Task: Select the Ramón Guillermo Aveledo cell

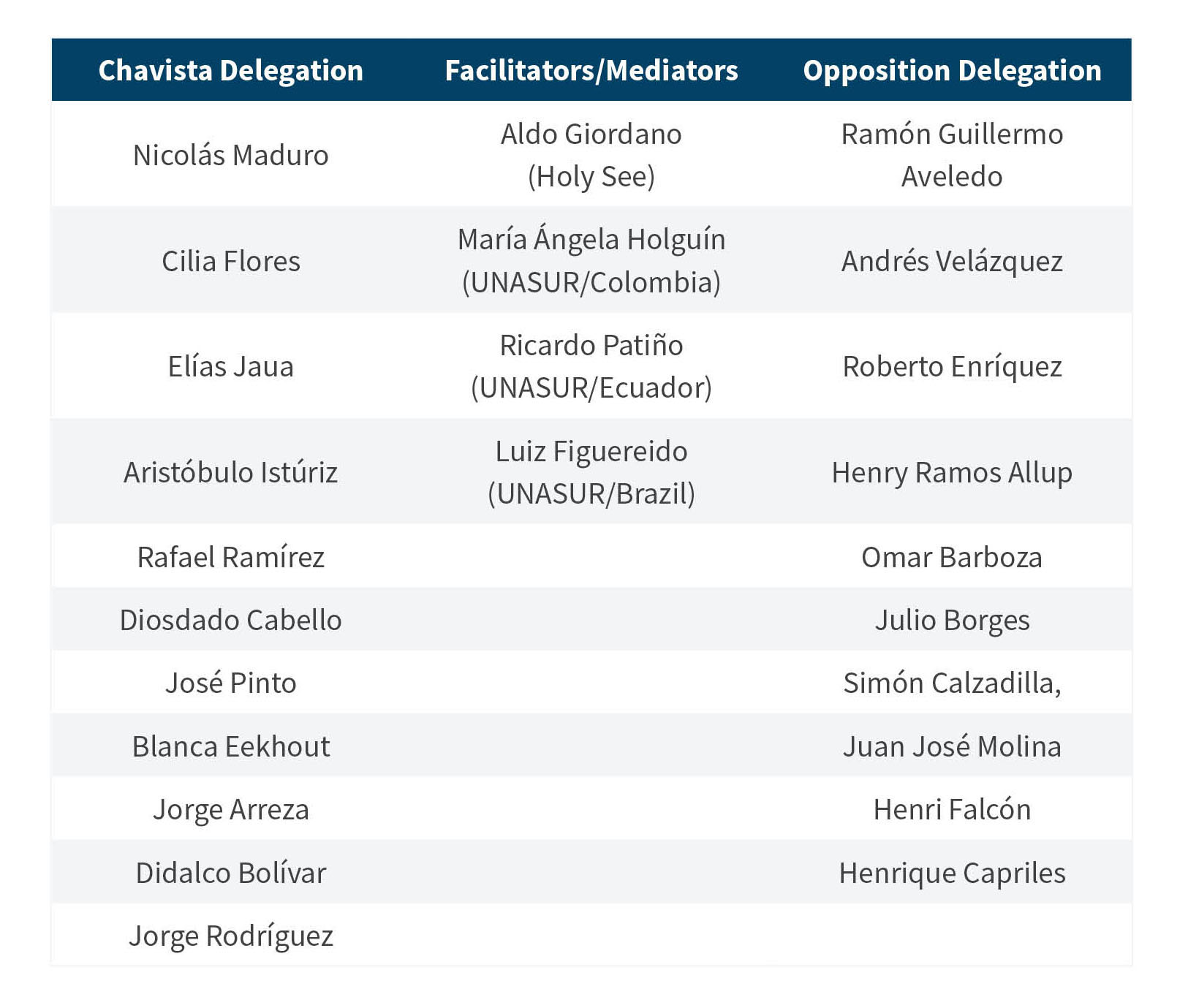Action: pos(952,155)
